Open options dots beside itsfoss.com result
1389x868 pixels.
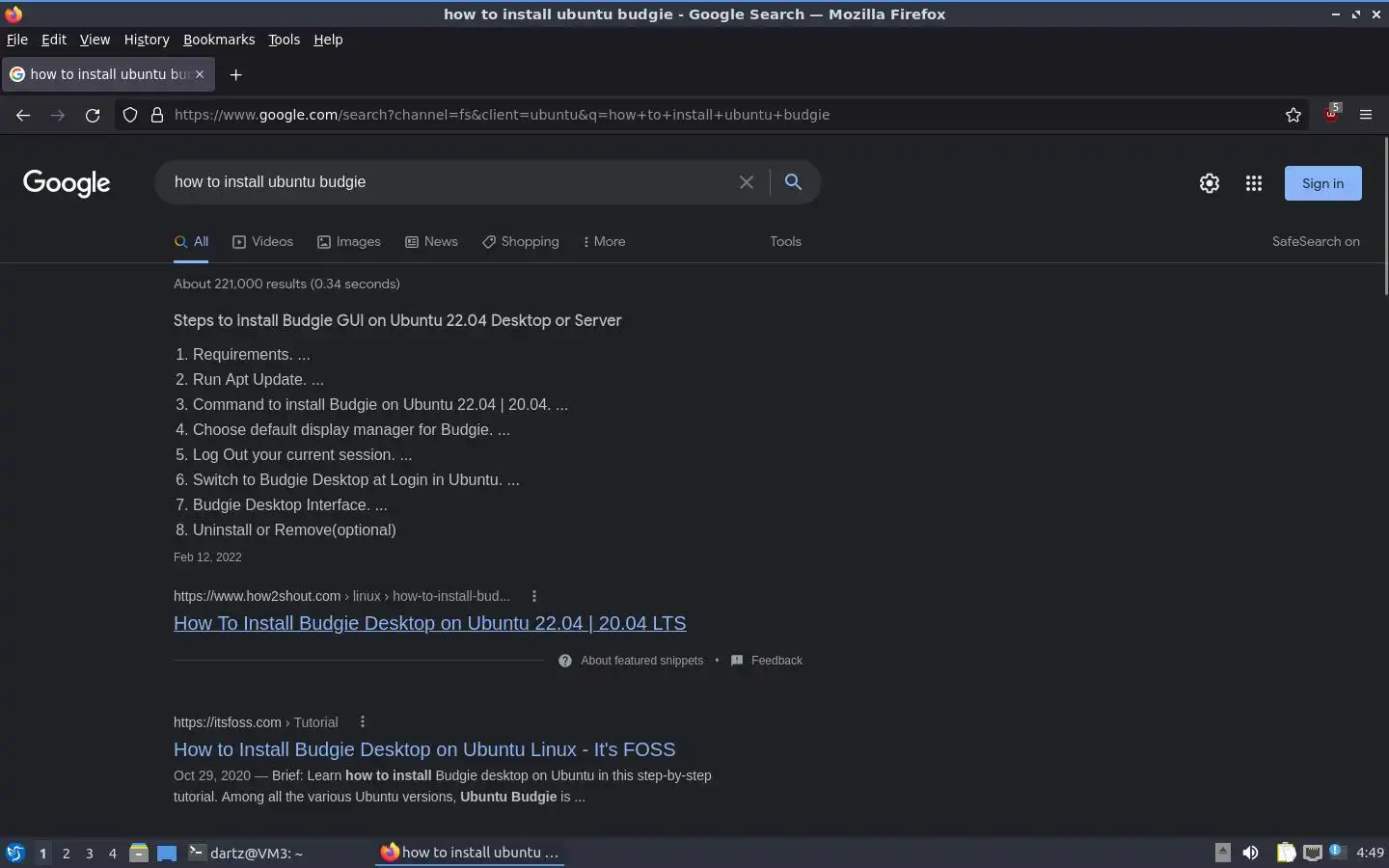click(x=362, y=721)
